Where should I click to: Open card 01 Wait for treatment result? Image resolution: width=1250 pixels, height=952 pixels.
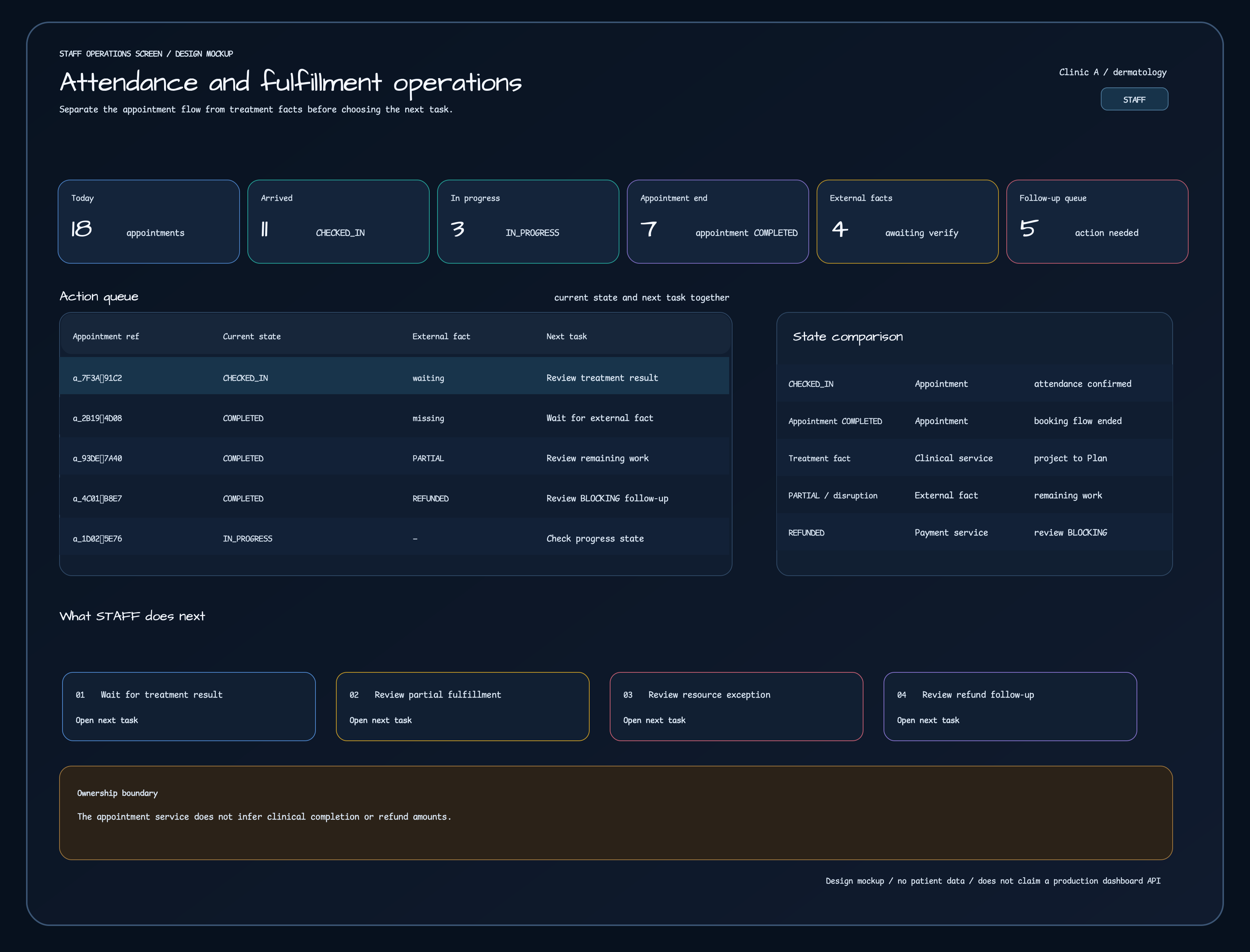coord(189,707)
